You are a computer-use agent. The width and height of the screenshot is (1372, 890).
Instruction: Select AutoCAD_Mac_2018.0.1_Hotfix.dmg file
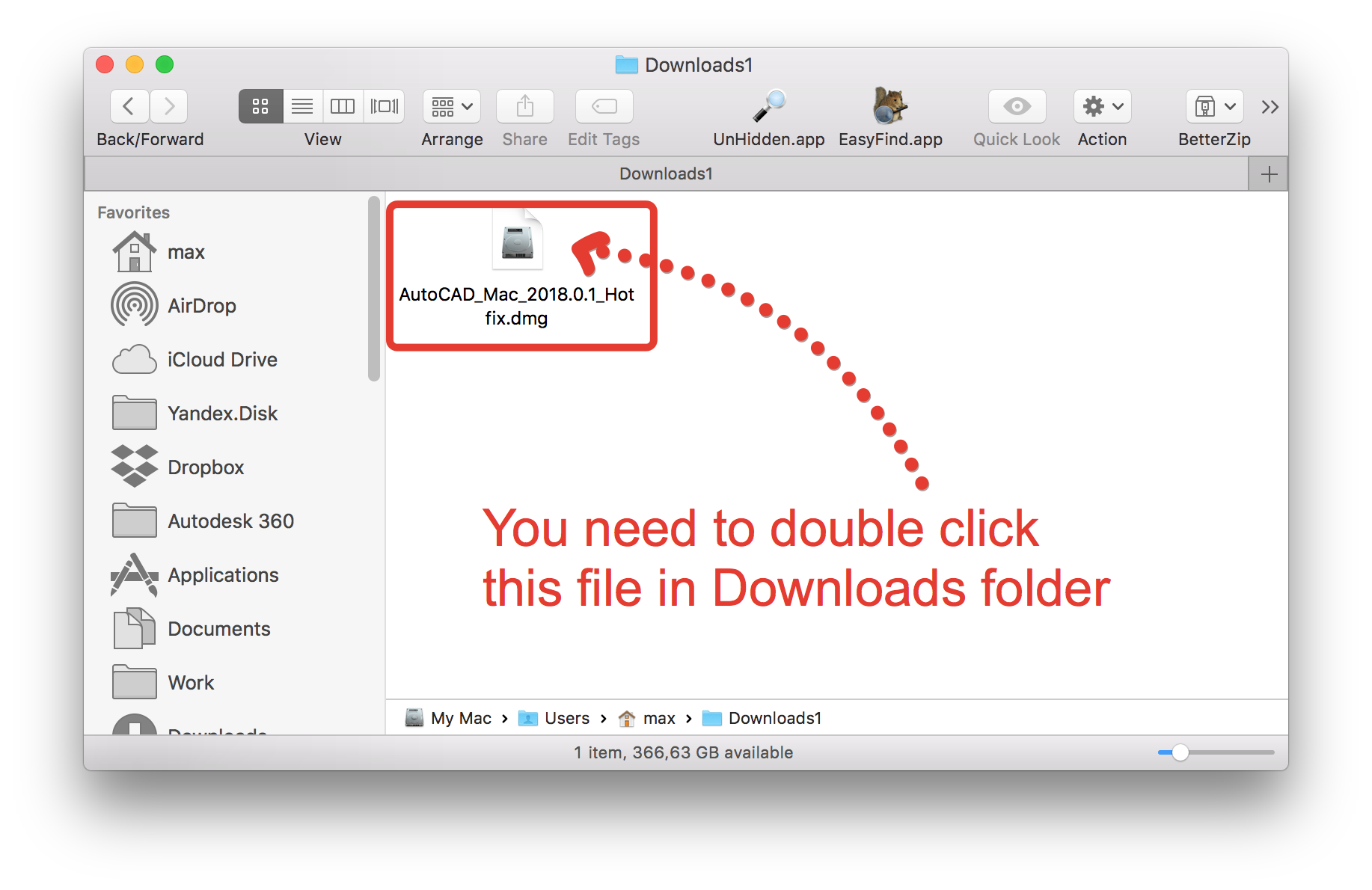[518, 269]
